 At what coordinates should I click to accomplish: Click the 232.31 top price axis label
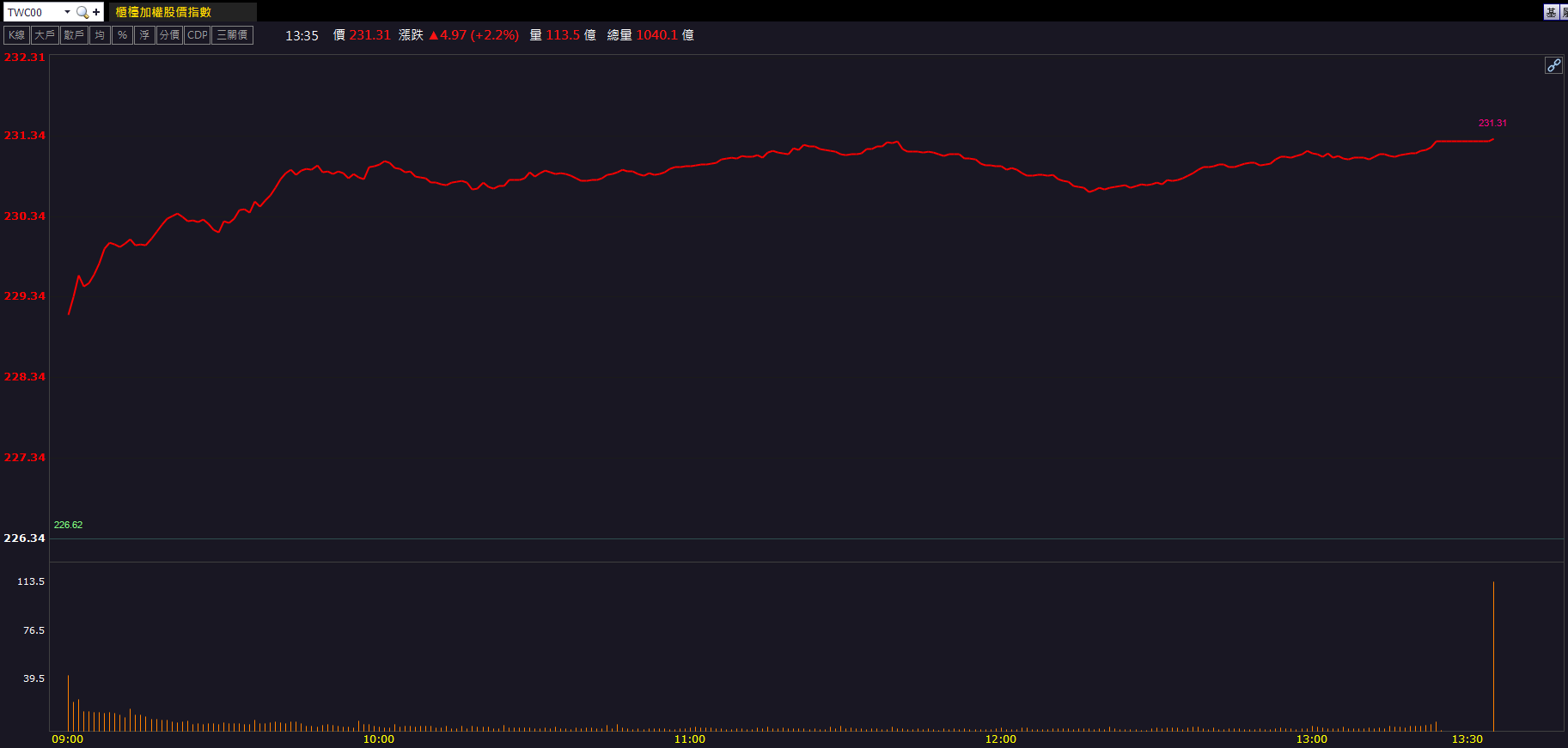(x=24, y=58)
